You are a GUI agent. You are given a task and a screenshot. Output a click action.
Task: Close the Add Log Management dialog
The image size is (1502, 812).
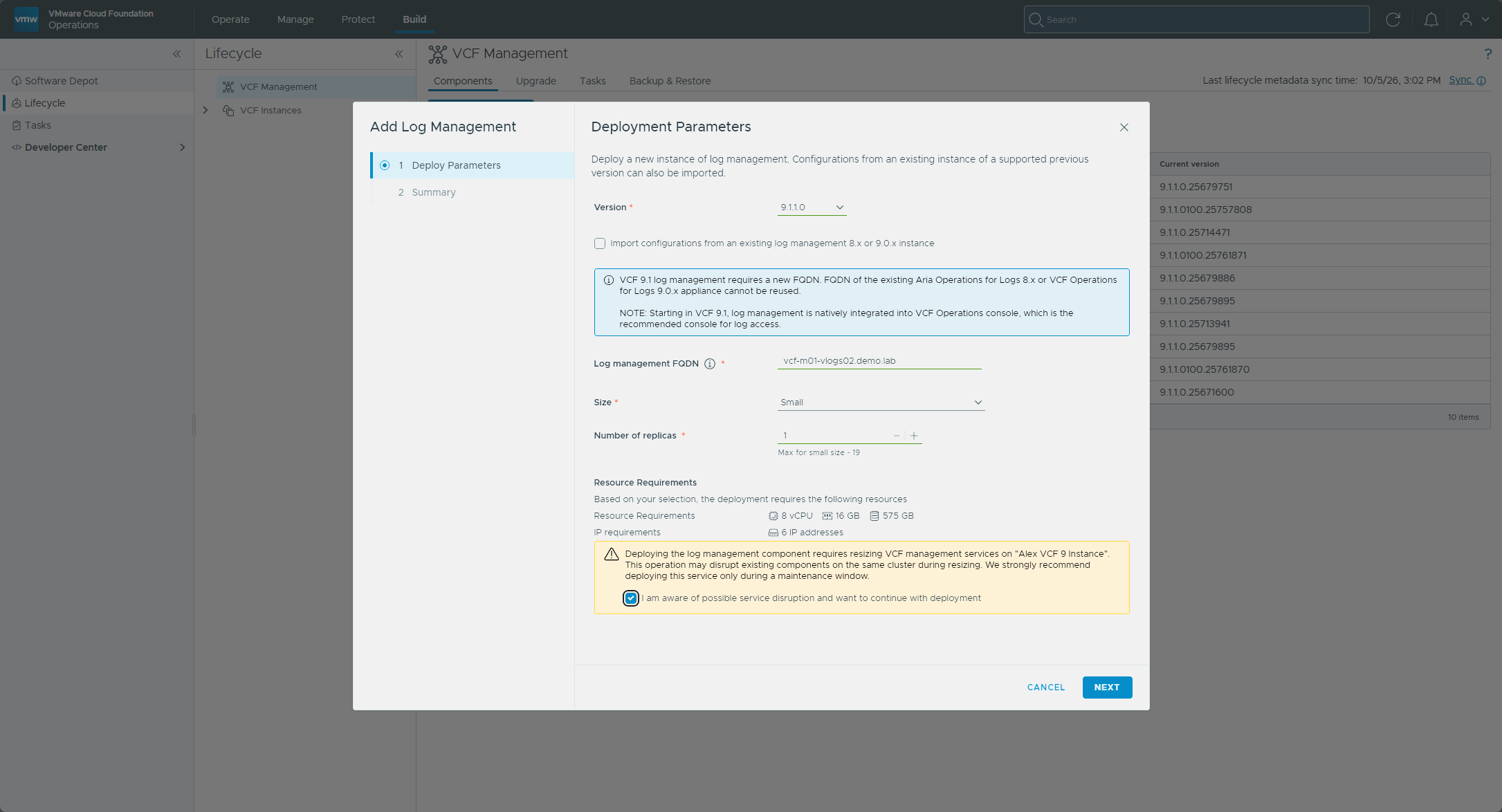coord(1124,127)
